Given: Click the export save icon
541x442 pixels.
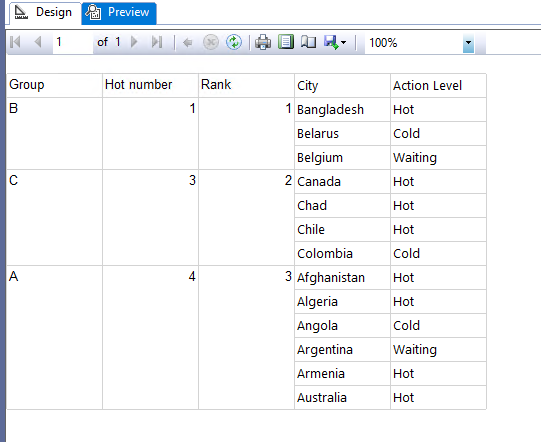Looking at the screenshot, I should (x=331, y=42).
